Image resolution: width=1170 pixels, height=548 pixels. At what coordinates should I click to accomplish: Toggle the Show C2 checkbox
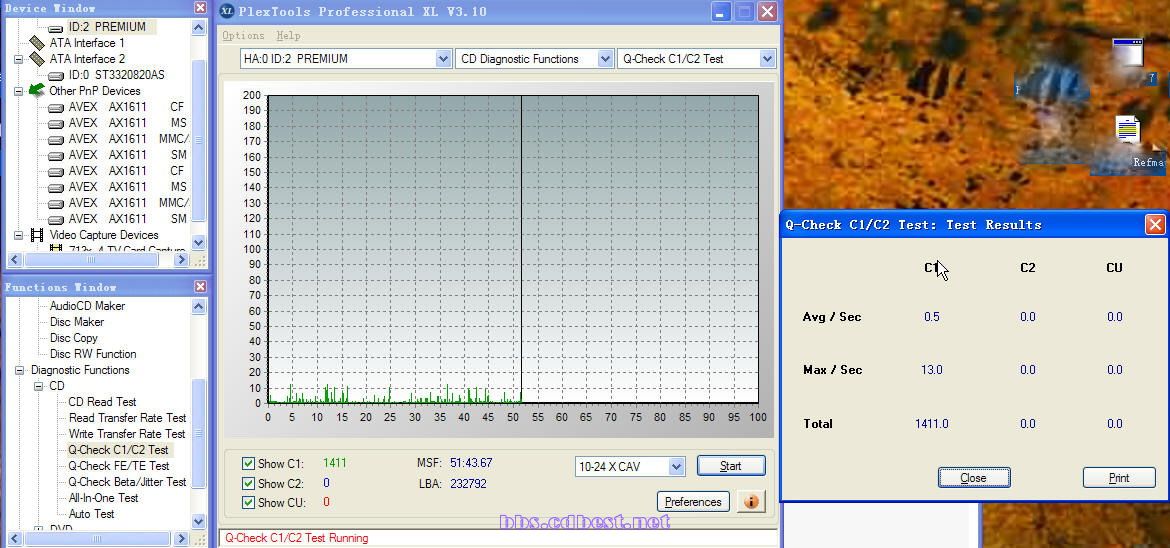(x=248, y=483)
